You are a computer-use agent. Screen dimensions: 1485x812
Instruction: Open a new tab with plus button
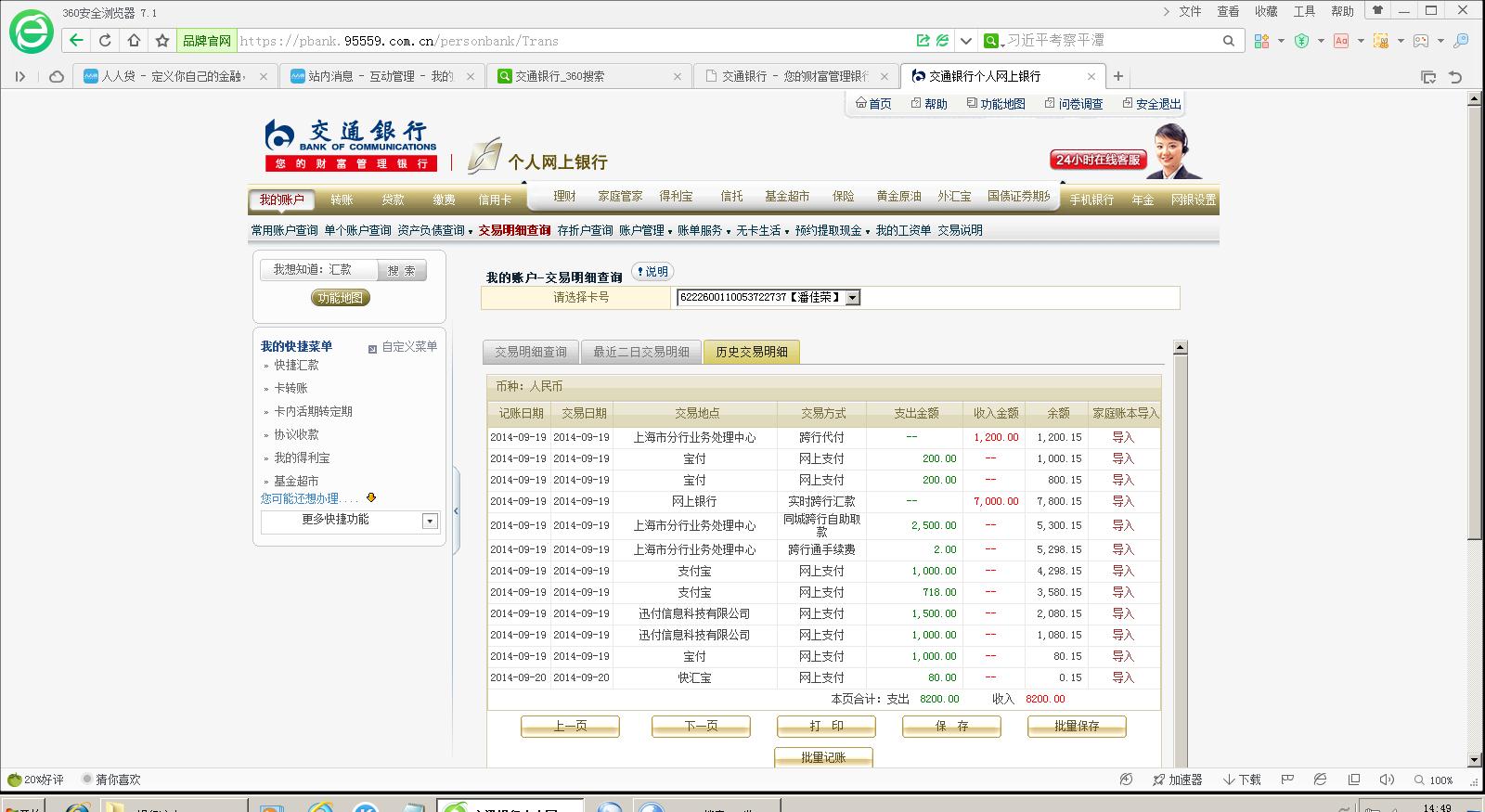1118,76
